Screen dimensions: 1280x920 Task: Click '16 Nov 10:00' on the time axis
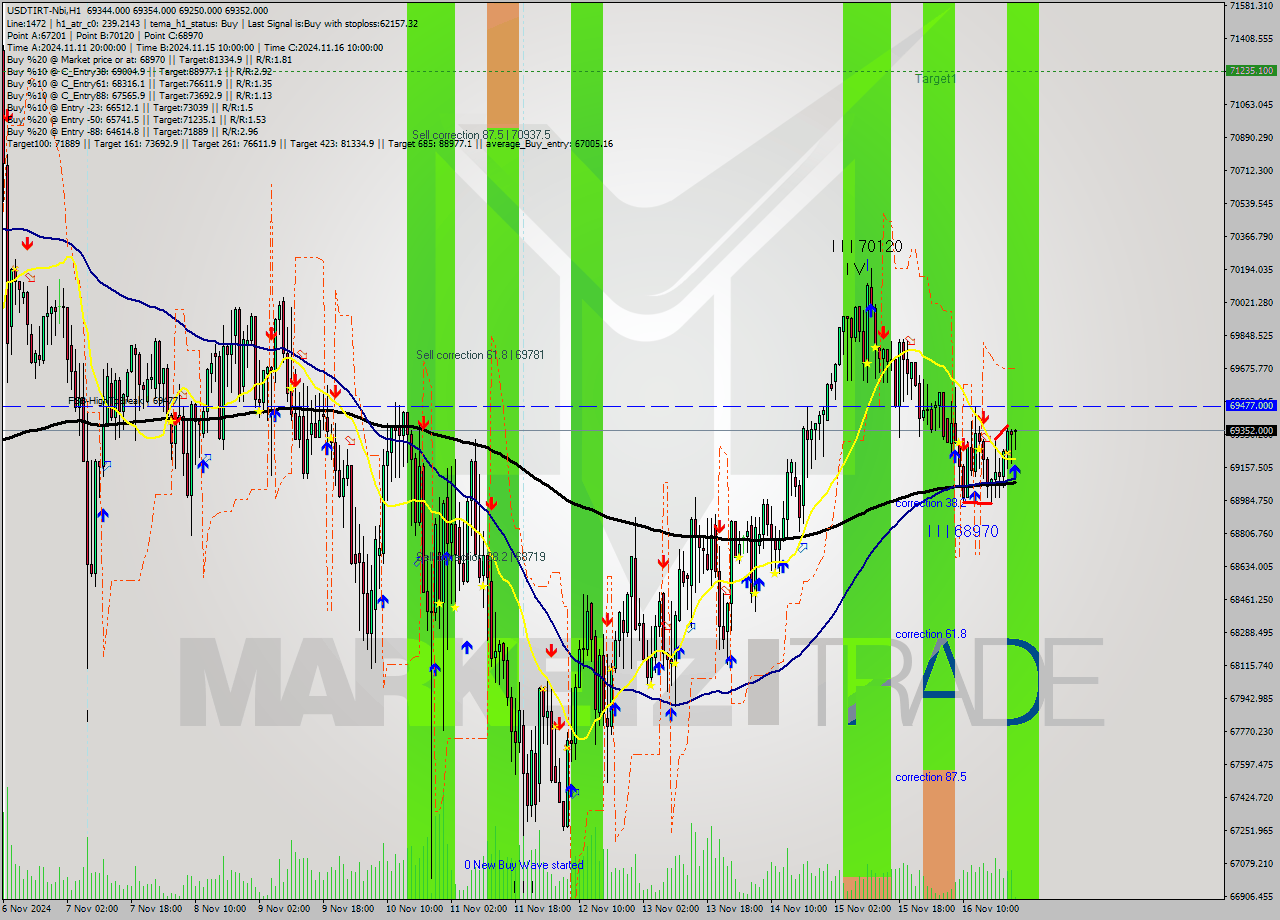tap(990, 909)
